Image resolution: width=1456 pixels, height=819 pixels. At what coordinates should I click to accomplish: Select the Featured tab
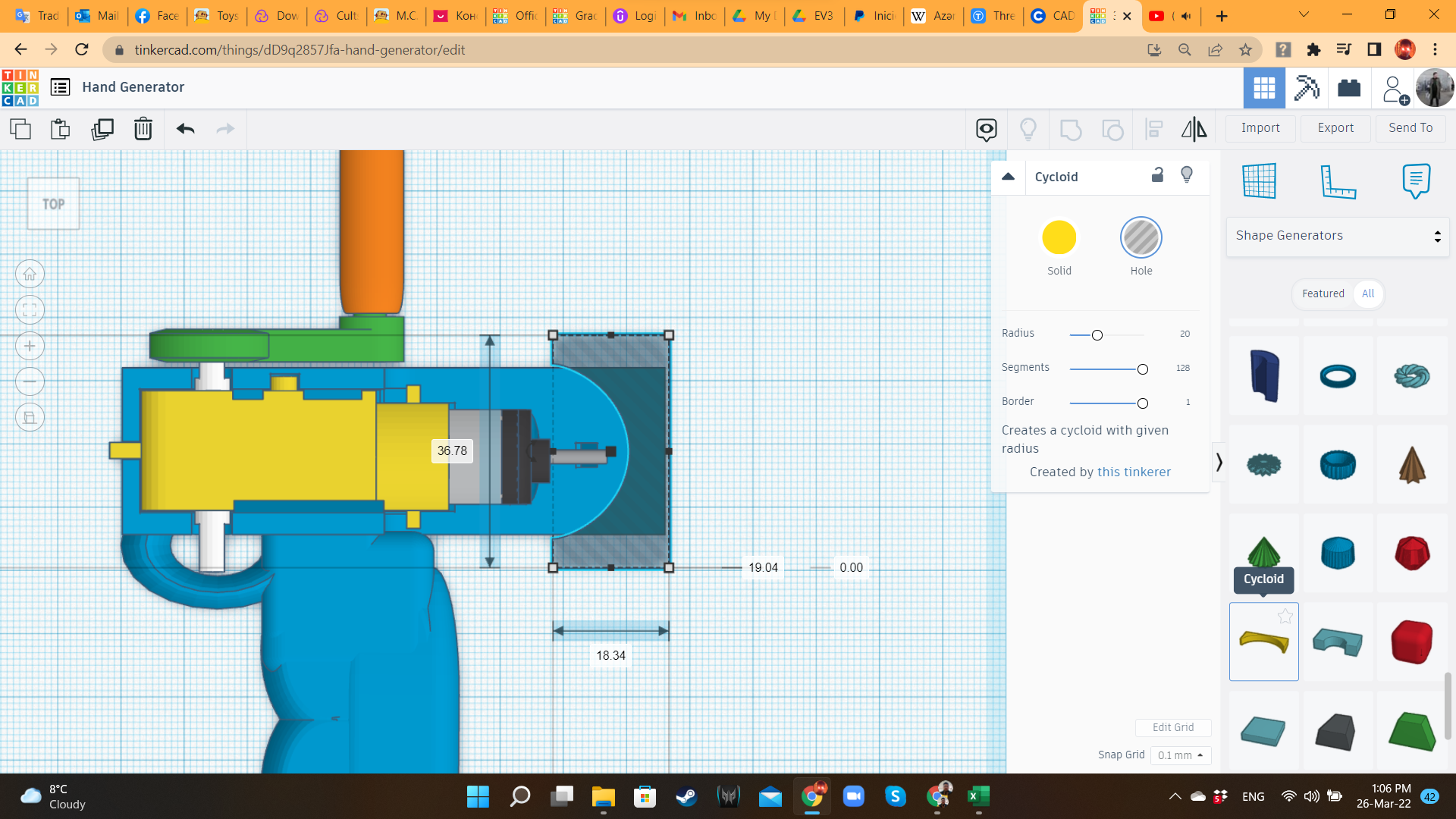click(1323, 293)
